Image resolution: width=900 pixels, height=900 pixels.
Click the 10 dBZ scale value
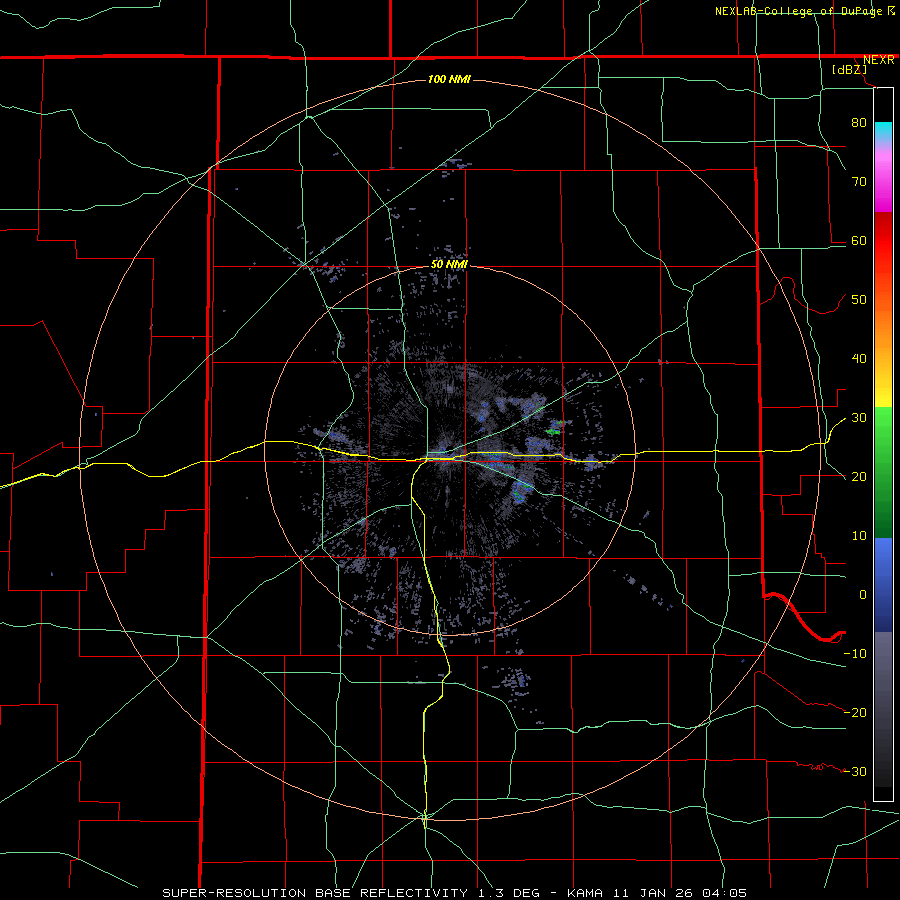point(859,536)
